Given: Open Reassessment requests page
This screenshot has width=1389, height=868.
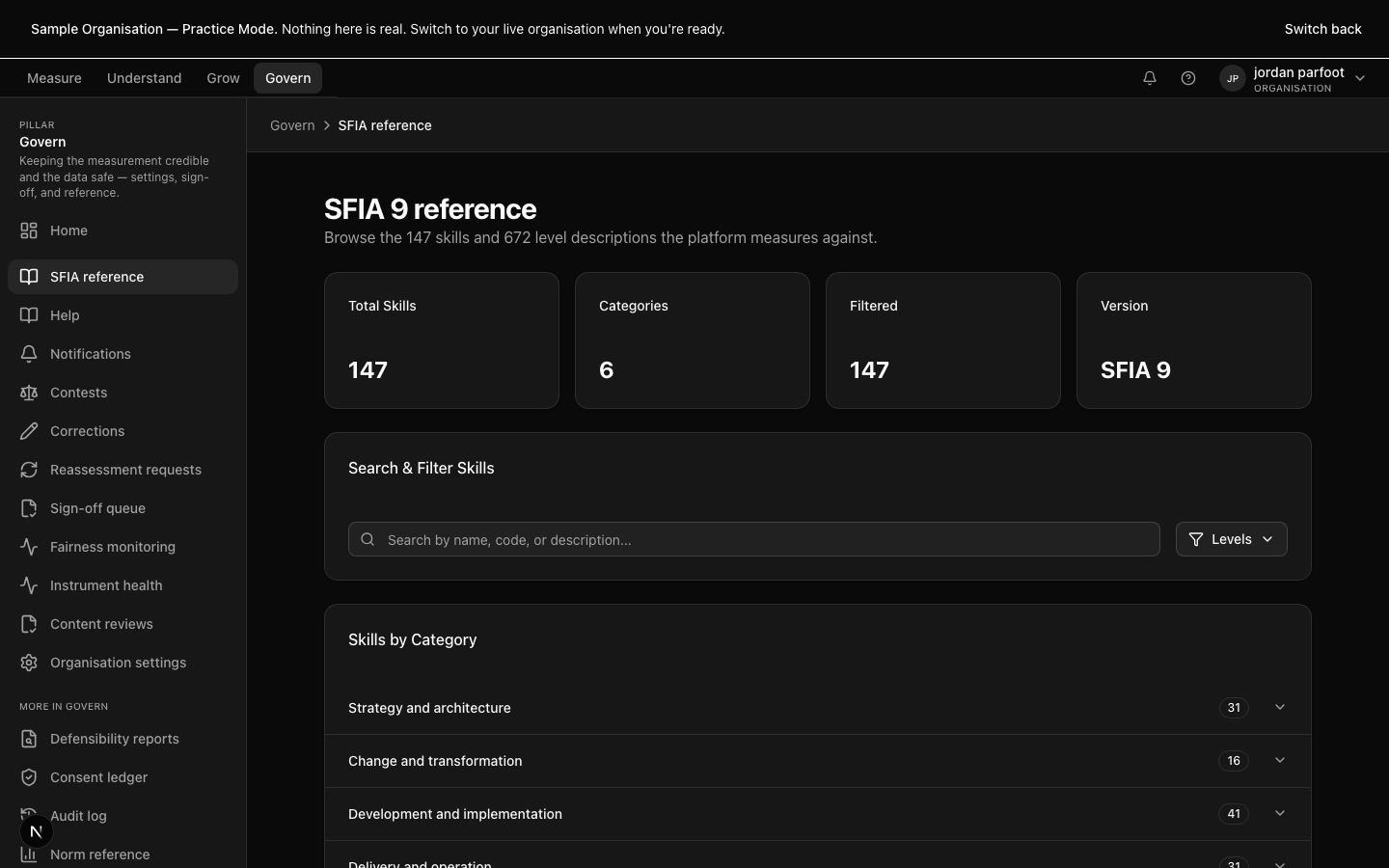Looking at the screenshot, I should click(x=123, y=470).
